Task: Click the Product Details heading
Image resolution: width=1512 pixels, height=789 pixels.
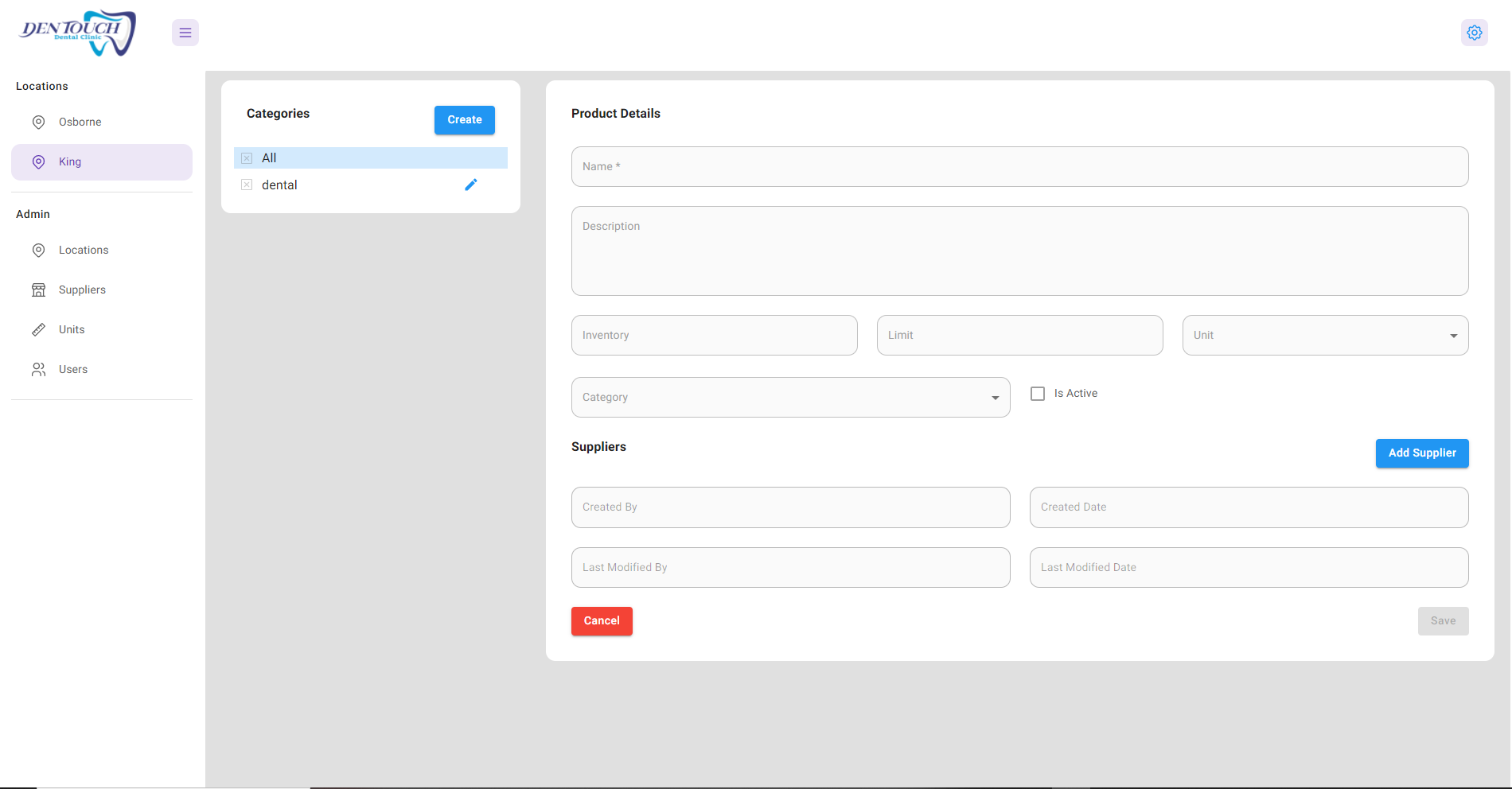Action: [616, 114]
